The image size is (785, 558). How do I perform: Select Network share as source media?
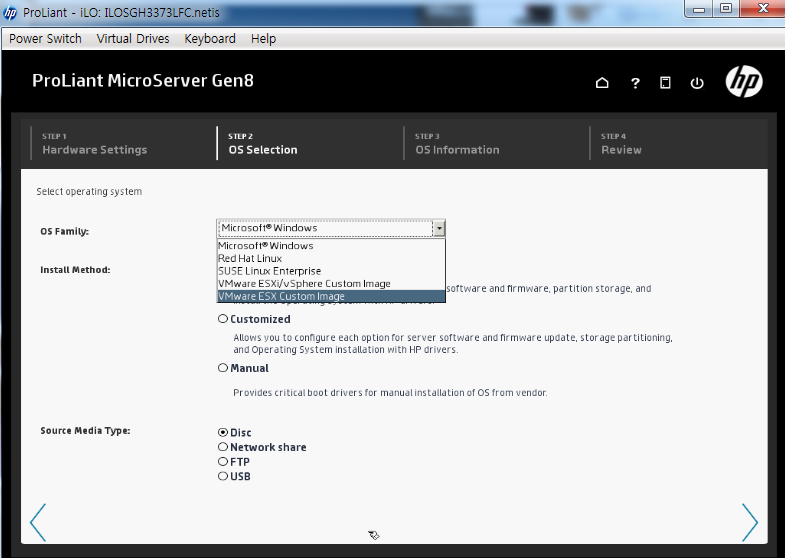(223, 446)
